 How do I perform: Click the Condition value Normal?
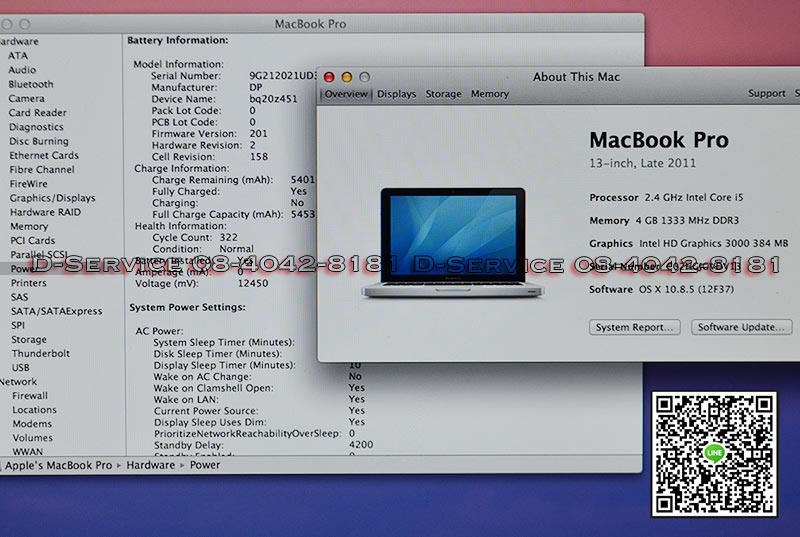coord(236,249)
